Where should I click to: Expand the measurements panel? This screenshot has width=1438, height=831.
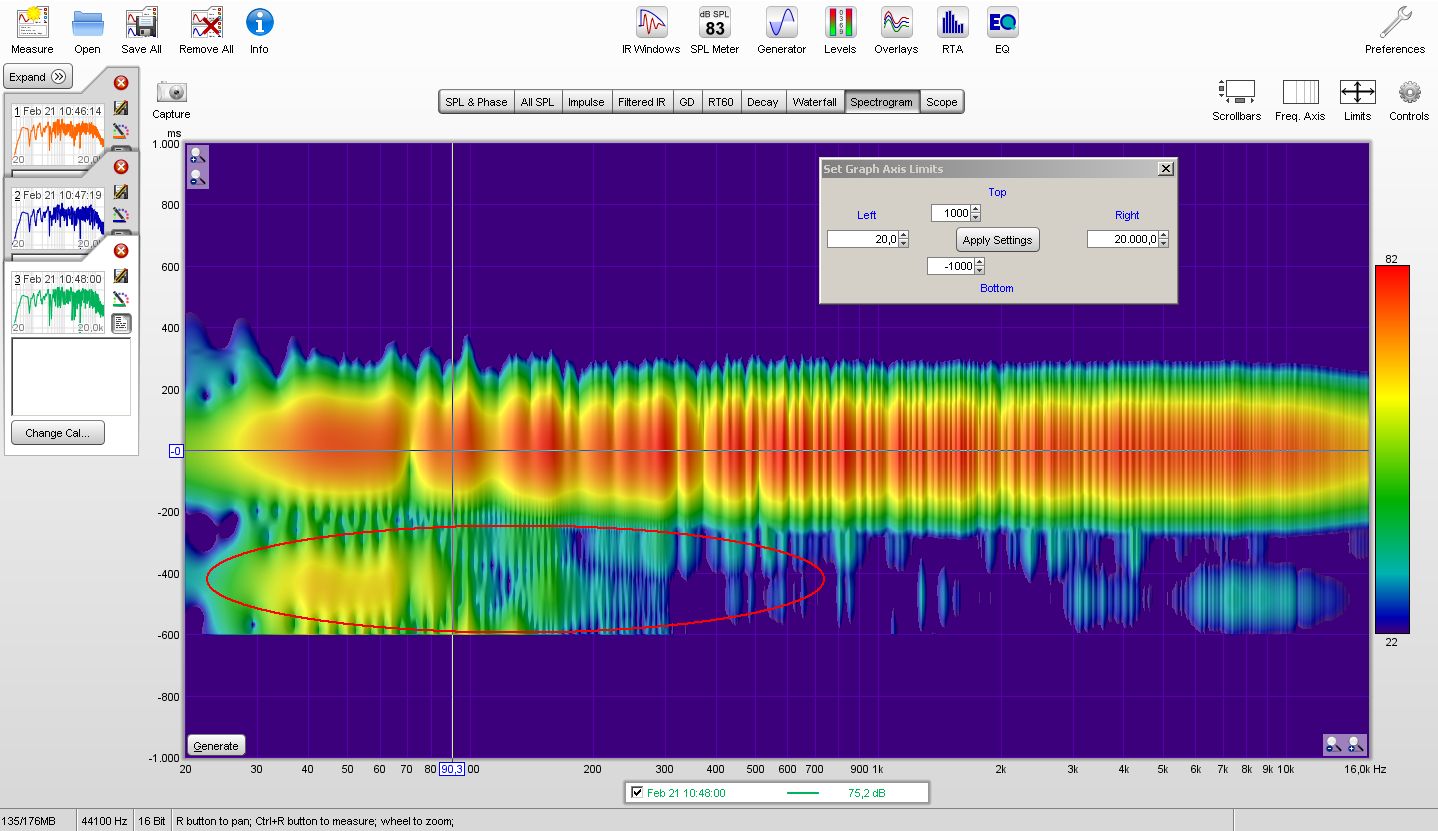[38, 77]
